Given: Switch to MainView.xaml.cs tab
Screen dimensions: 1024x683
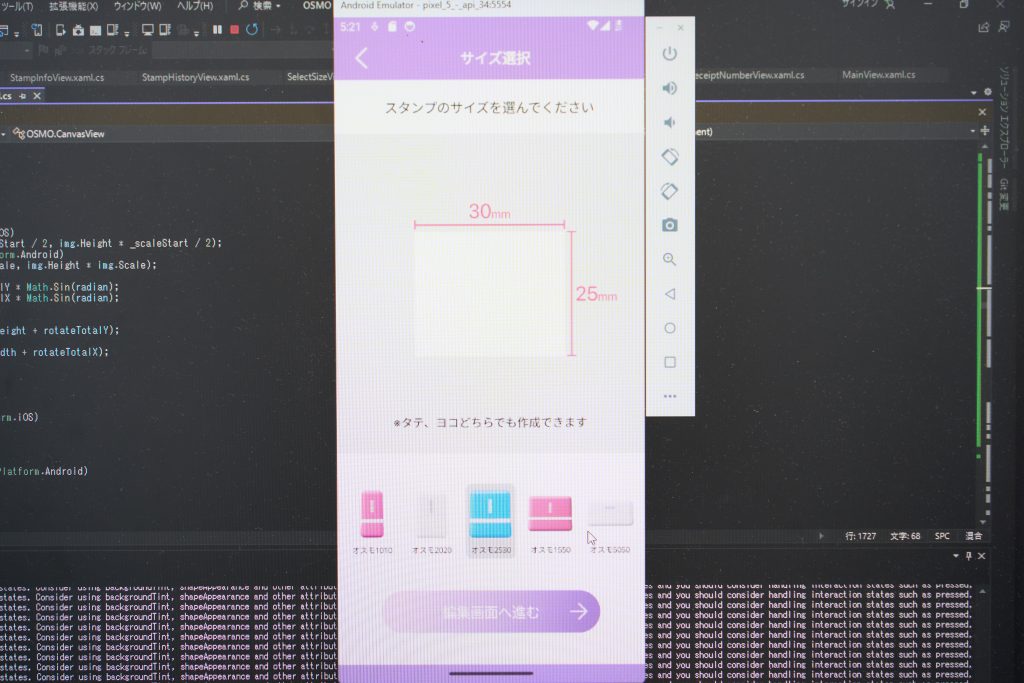Looking at the screenshot, I should (878, 74).
